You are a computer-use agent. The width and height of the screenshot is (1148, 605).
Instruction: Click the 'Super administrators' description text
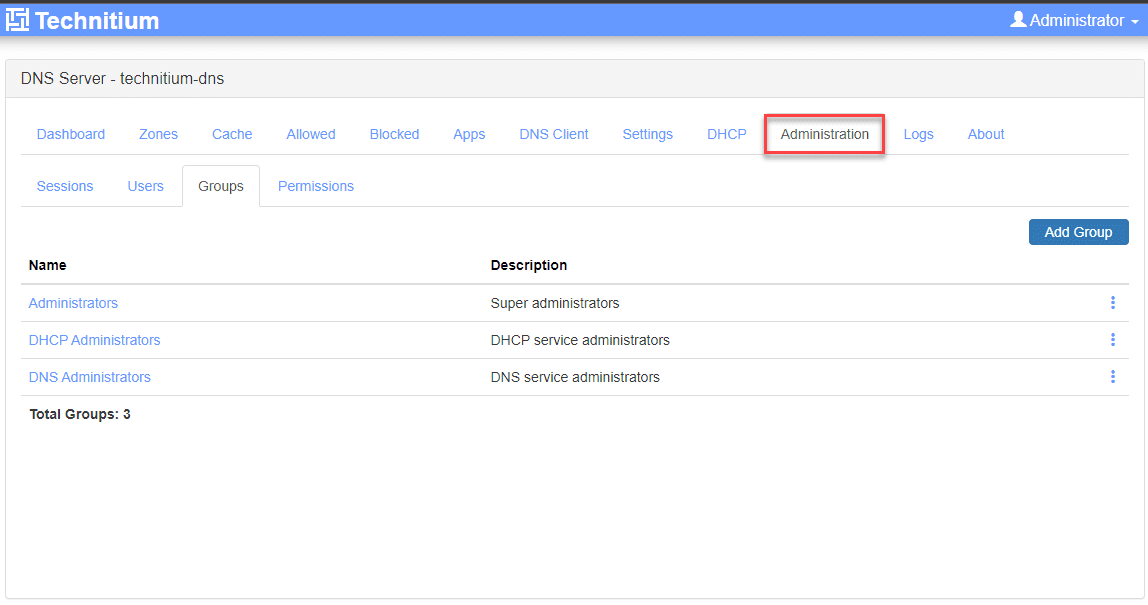555,303
